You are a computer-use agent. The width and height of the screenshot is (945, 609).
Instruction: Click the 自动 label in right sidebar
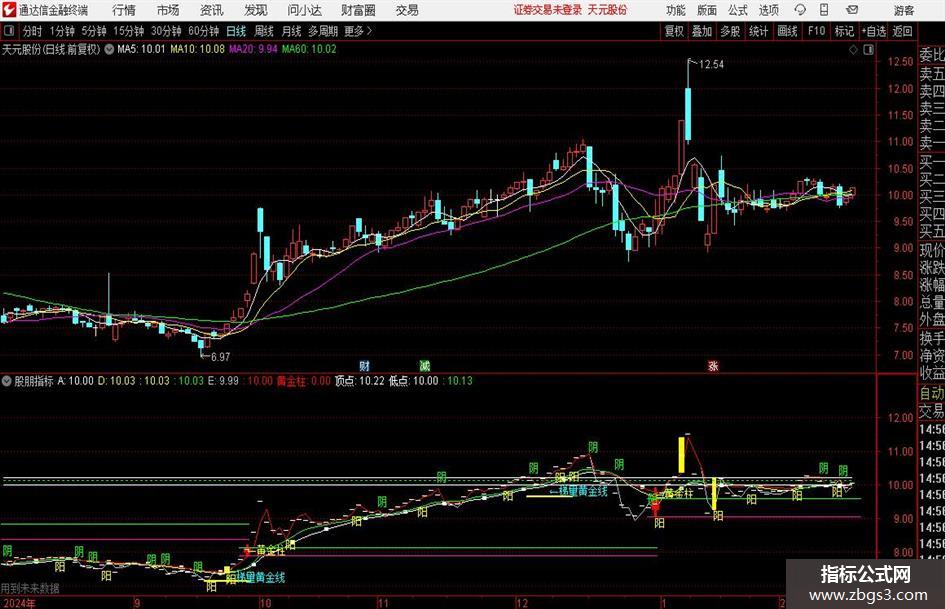point(932,393)
